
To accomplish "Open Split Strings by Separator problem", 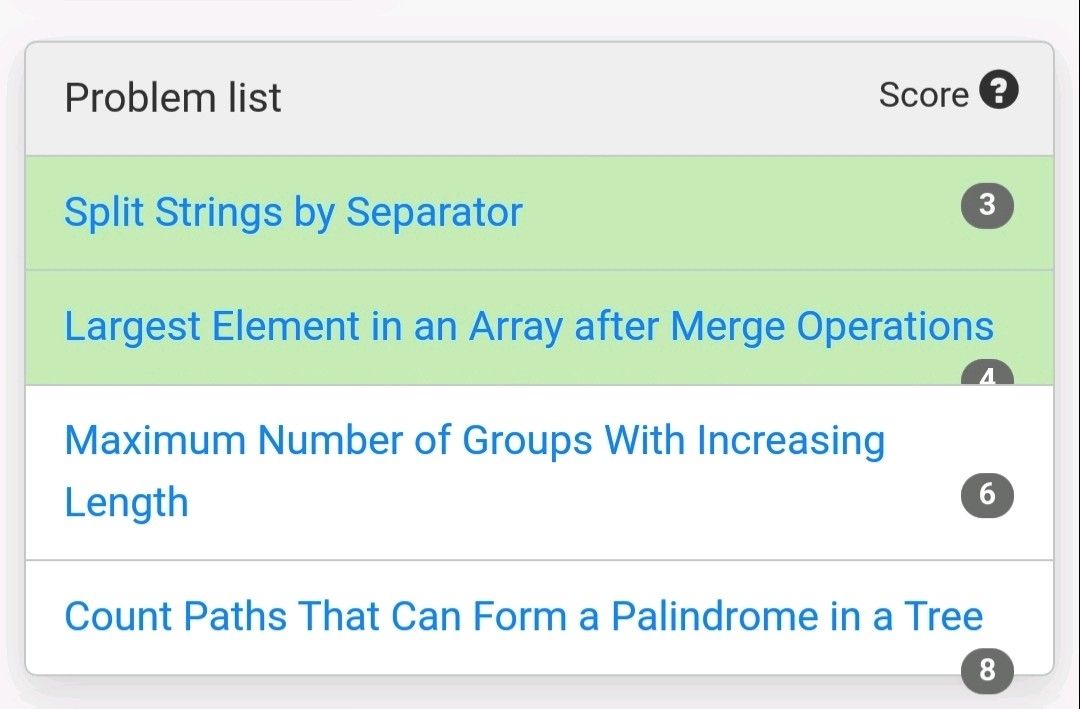I will (x=293, y=212).
